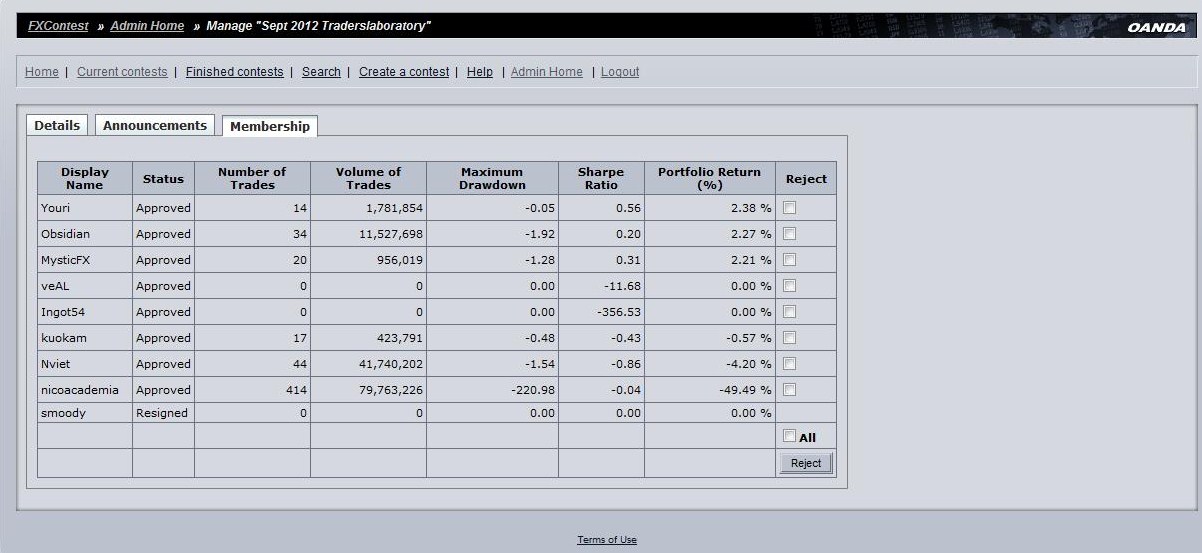Click the trade count 414

296,390
